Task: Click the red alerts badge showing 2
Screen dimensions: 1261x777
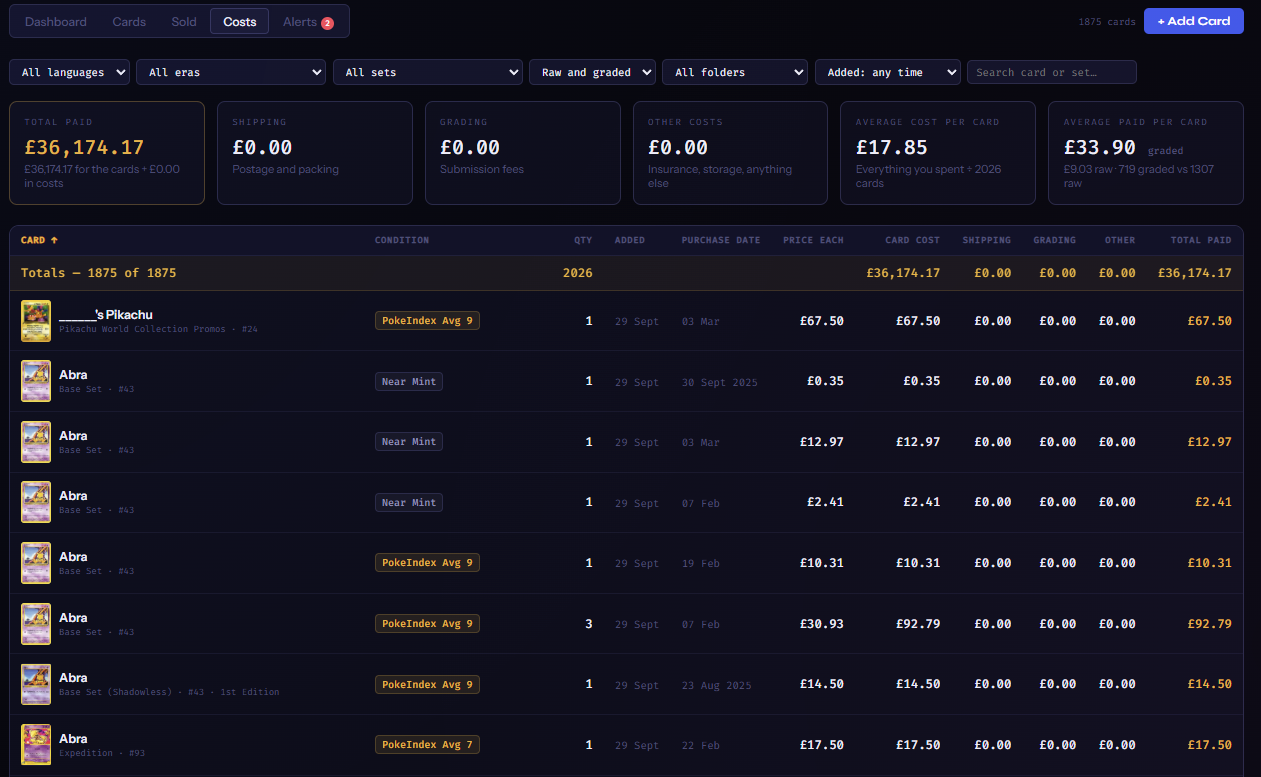Action: point(327,23)
